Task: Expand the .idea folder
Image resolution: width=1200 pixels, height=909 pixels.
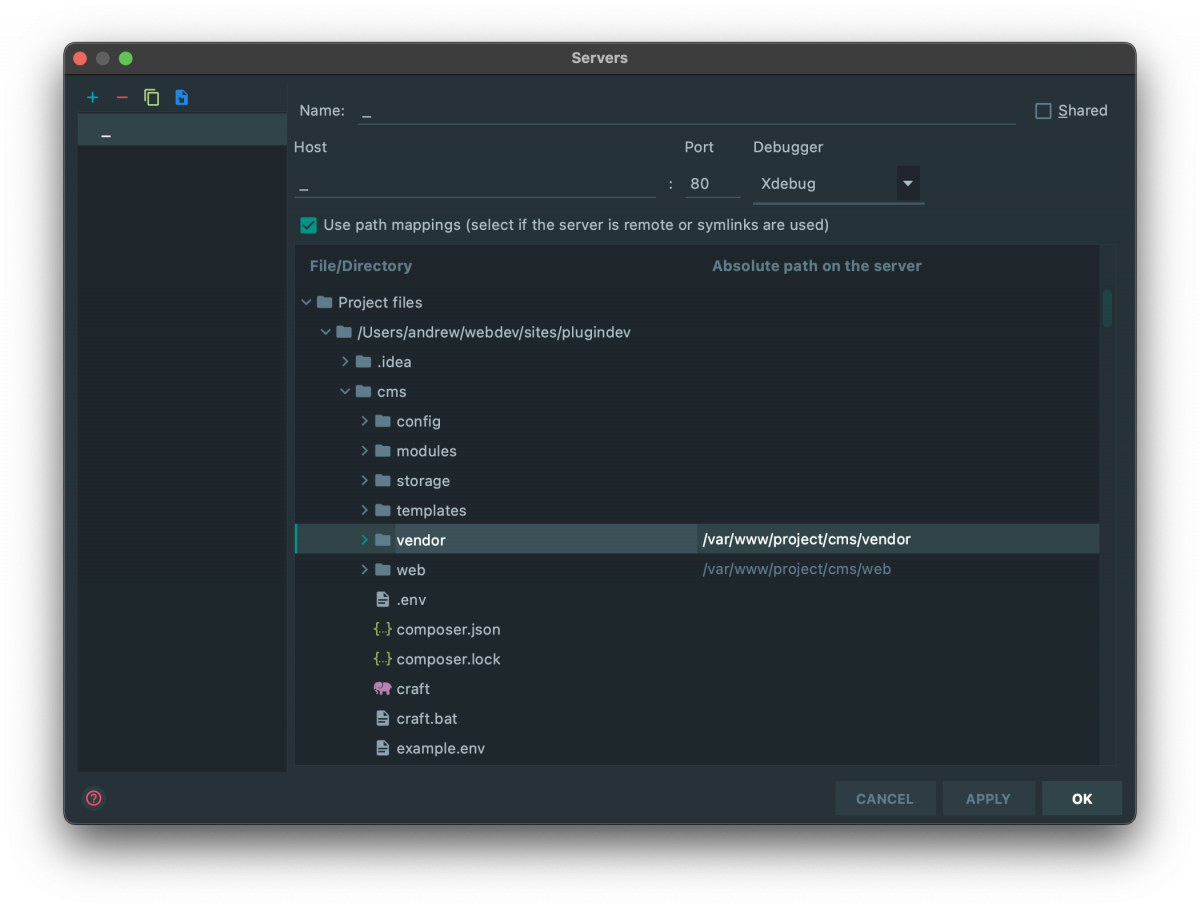Action: [345, 362]
